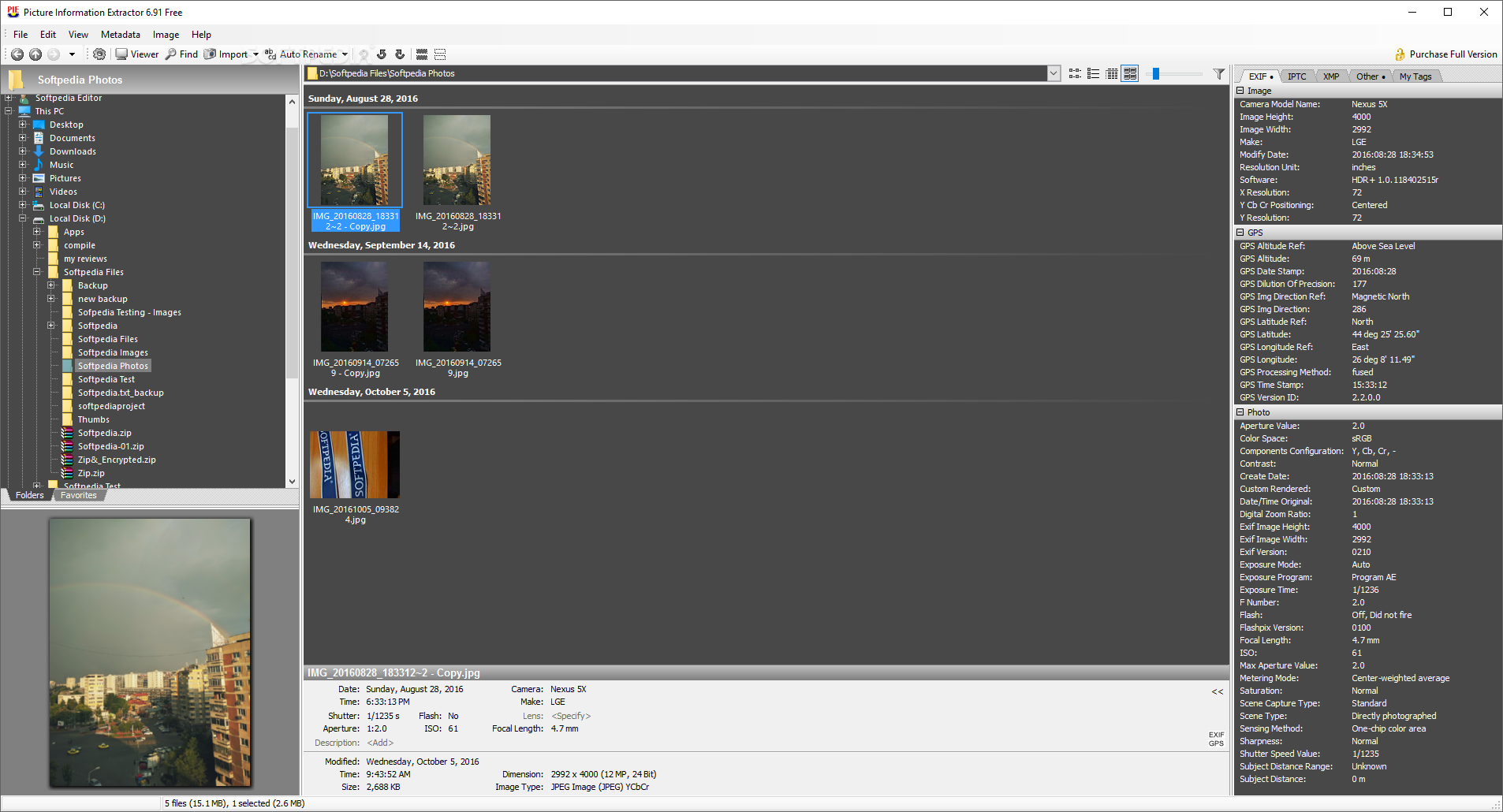Collapse the Softpedia Files tree node

[37, 272]
